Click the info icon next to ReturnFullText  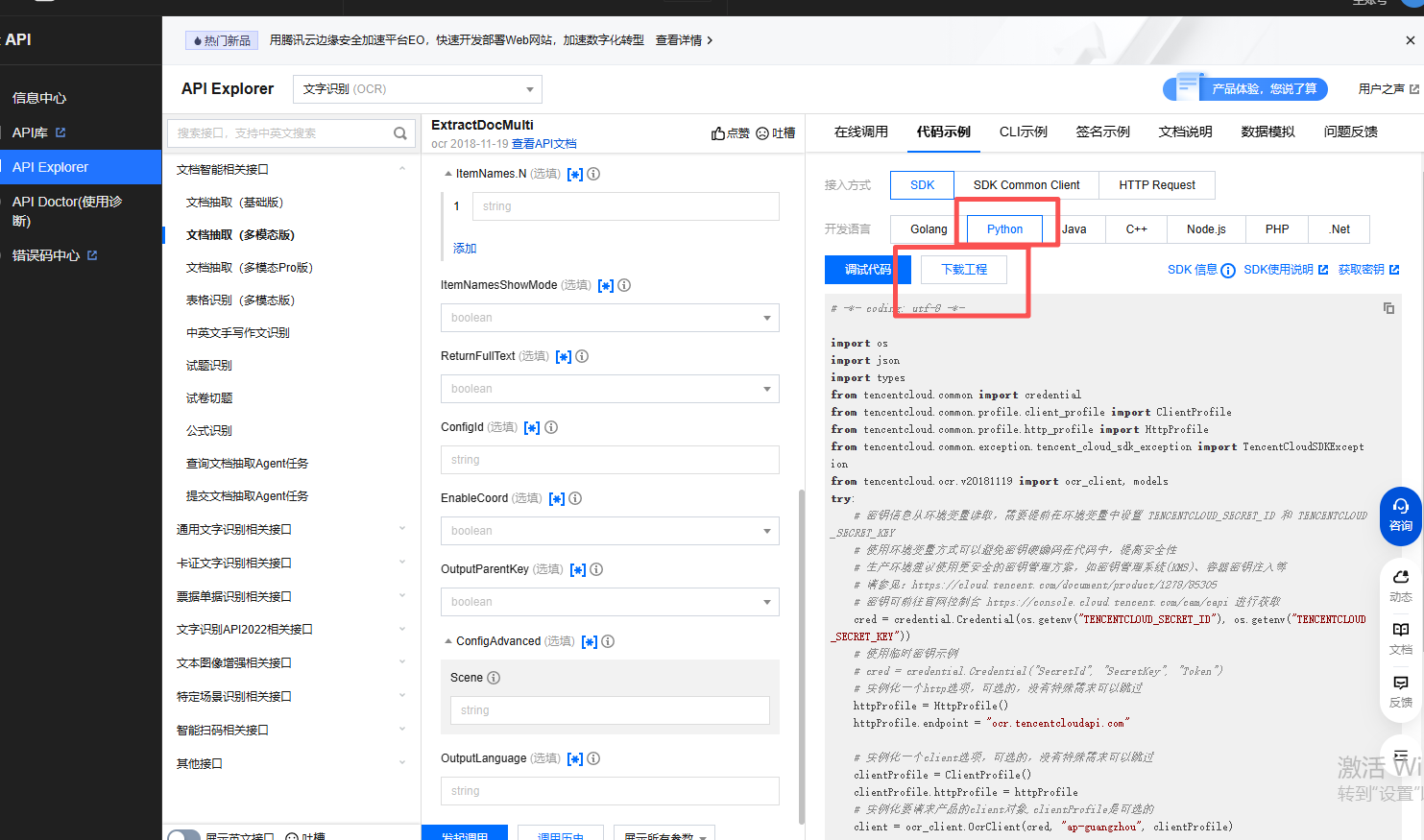(x=582, y=356)
